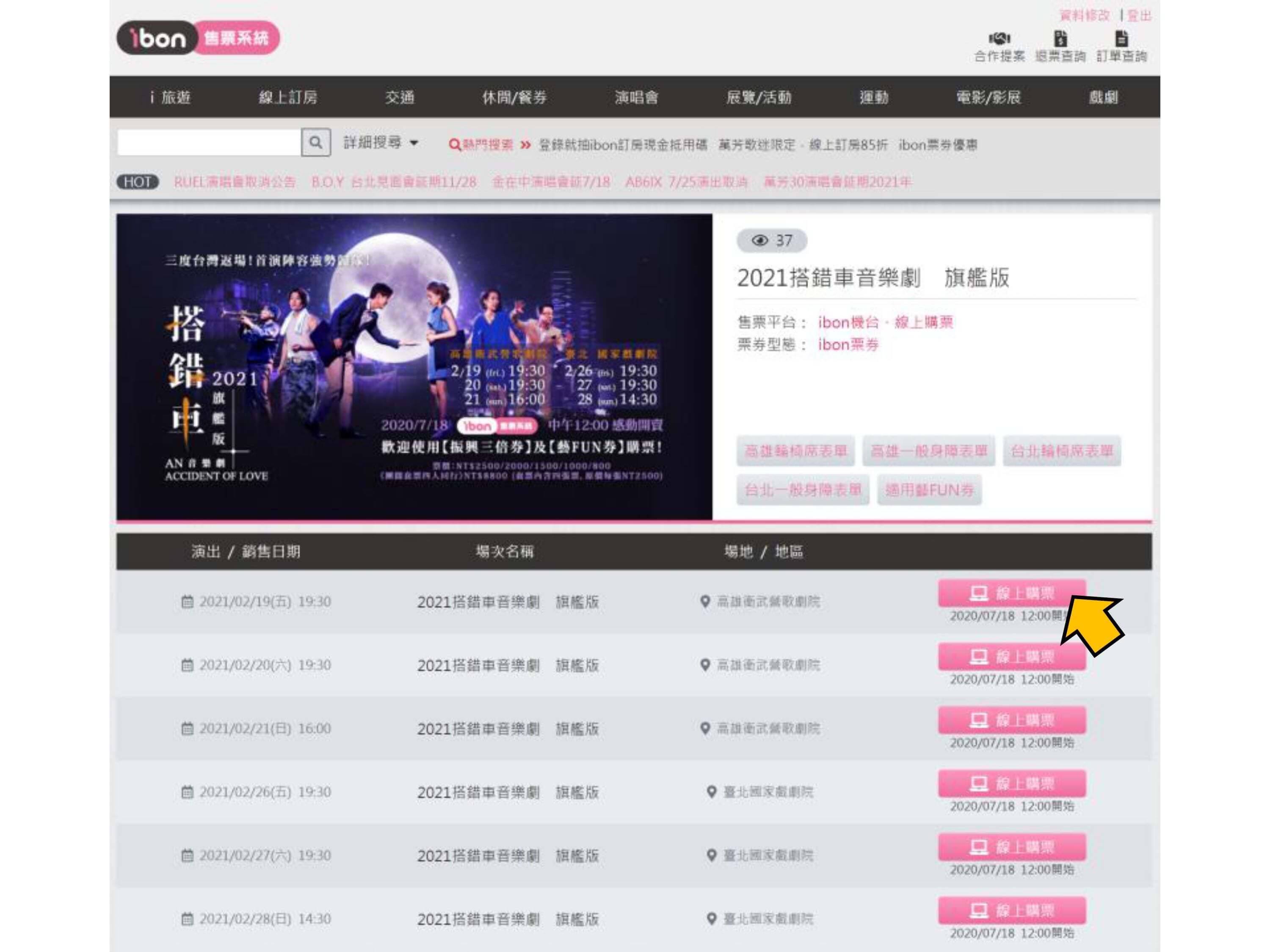Click 線上購票 for 2021/02/27 show
Screen dimensions: 1270x952
(x=1012, y=847)
